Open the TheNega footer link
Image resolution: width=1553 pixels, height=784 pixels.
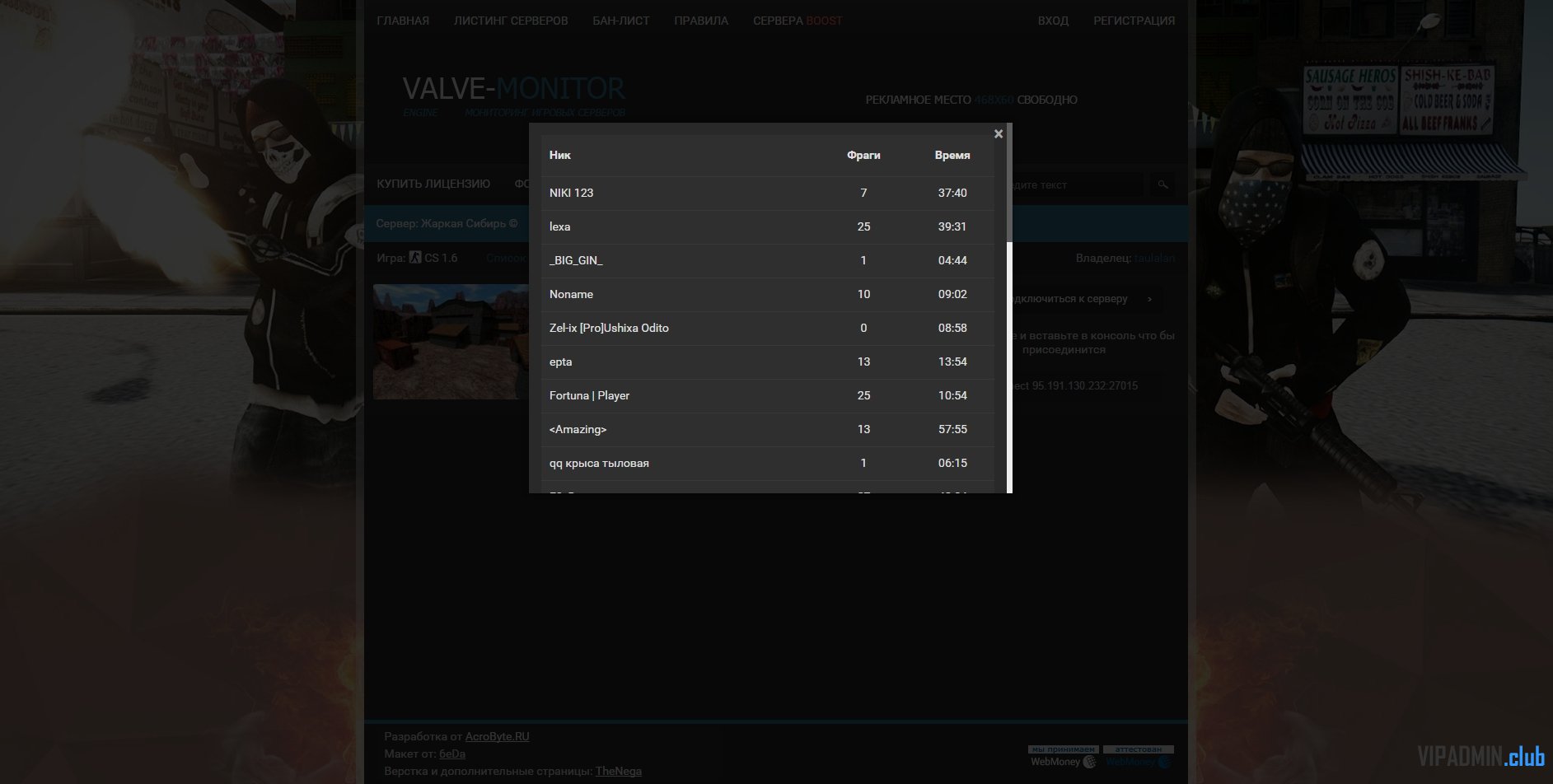click(x=619, y=771)
